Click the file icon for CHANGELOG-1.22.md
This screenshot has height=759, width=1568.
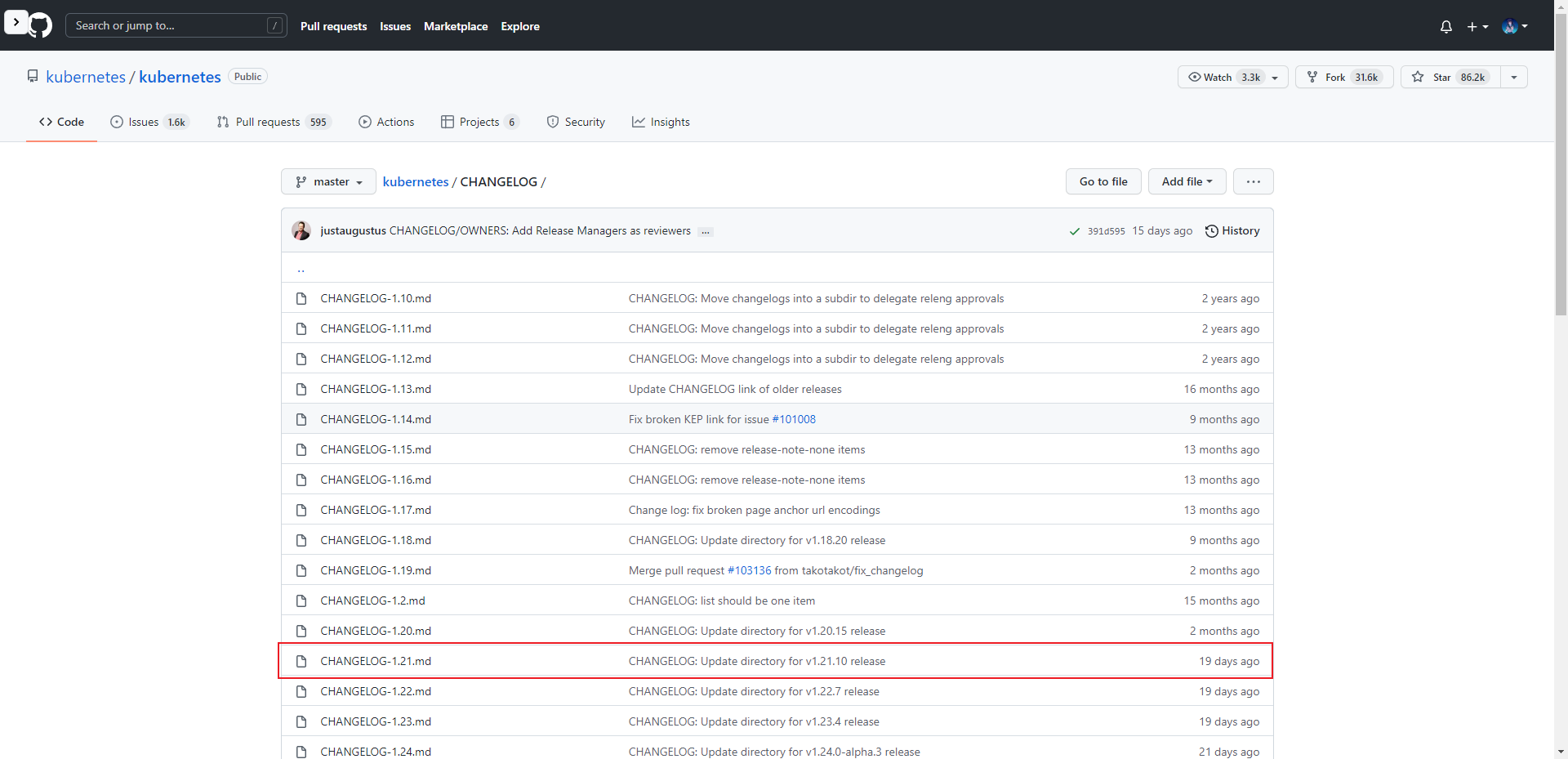tap(301, 691)
